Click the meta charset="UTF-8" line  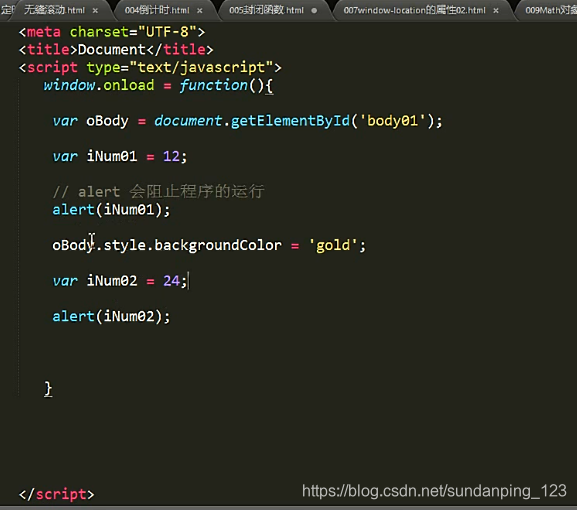pos(112,32)
